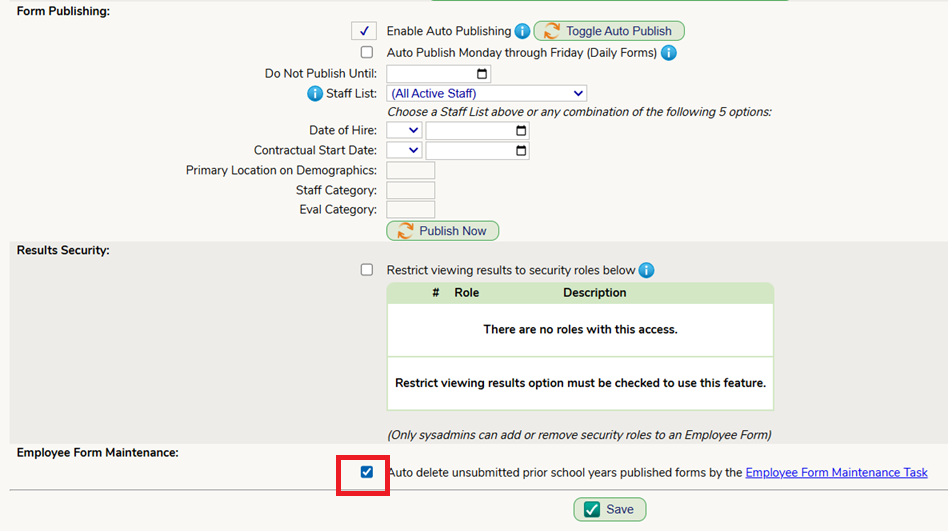Open the Staff List dropdown
This screenshot has width=948, height=531.
[x=487, y=93]
